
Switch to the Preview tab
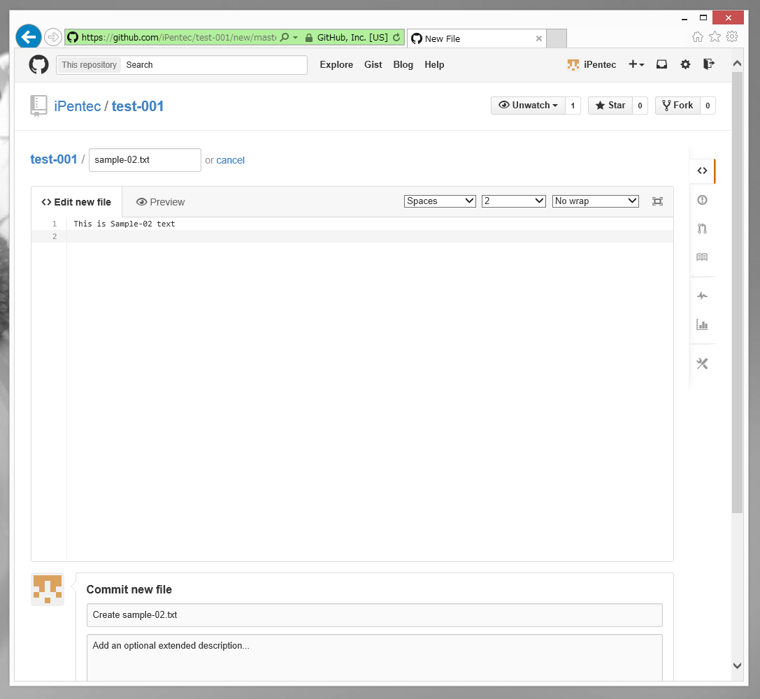click(x=160, y=202)
